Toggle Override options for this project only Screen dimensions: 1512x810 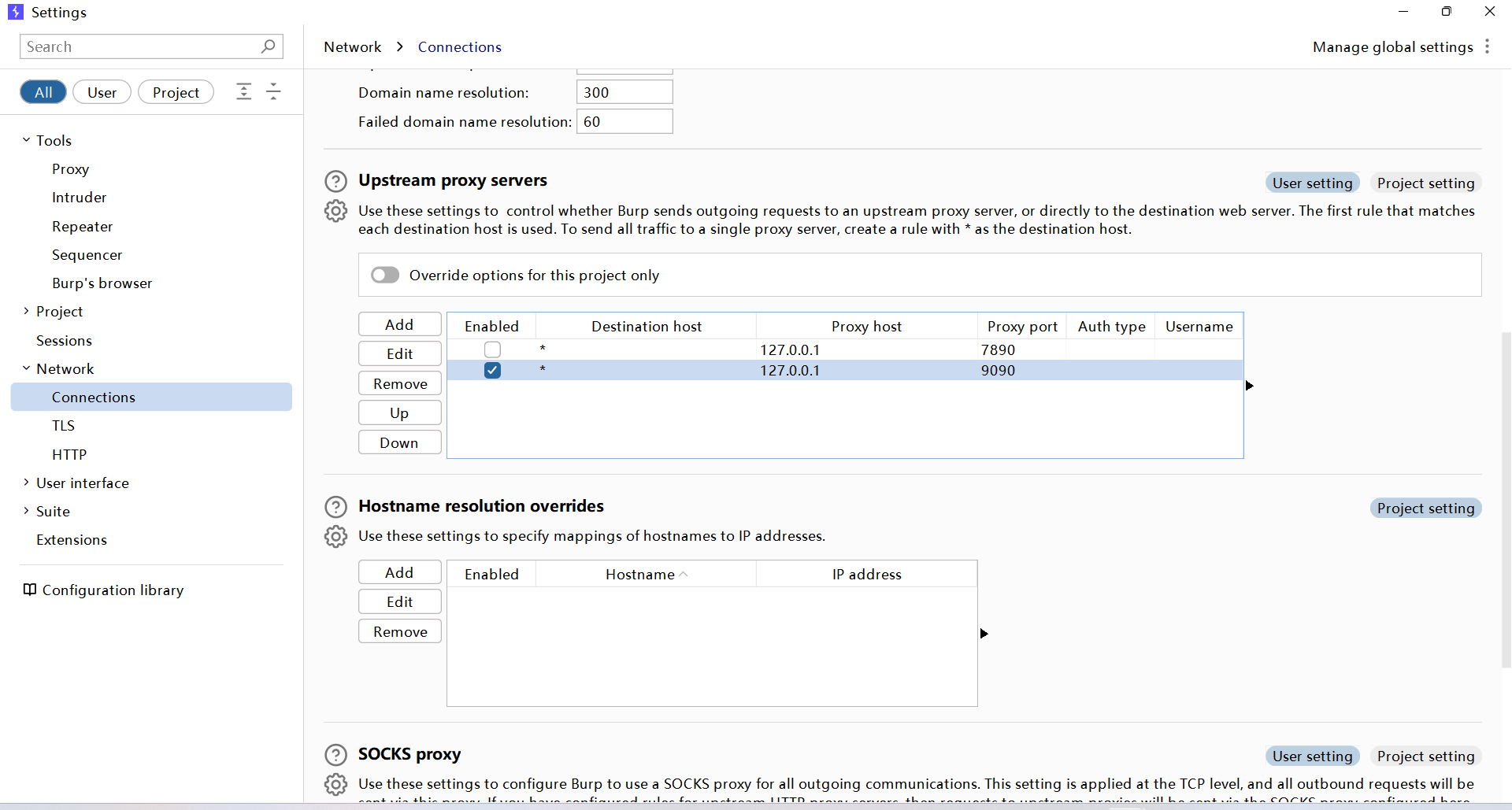click(385, 275)
